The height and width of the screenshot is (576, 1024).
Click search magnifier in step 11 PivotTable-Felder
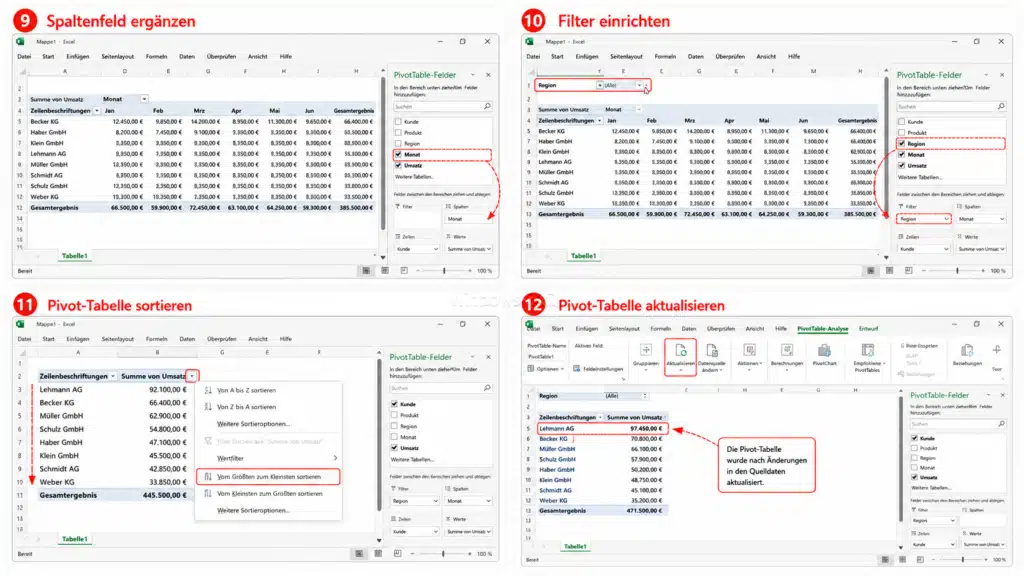tap(487, 388)
